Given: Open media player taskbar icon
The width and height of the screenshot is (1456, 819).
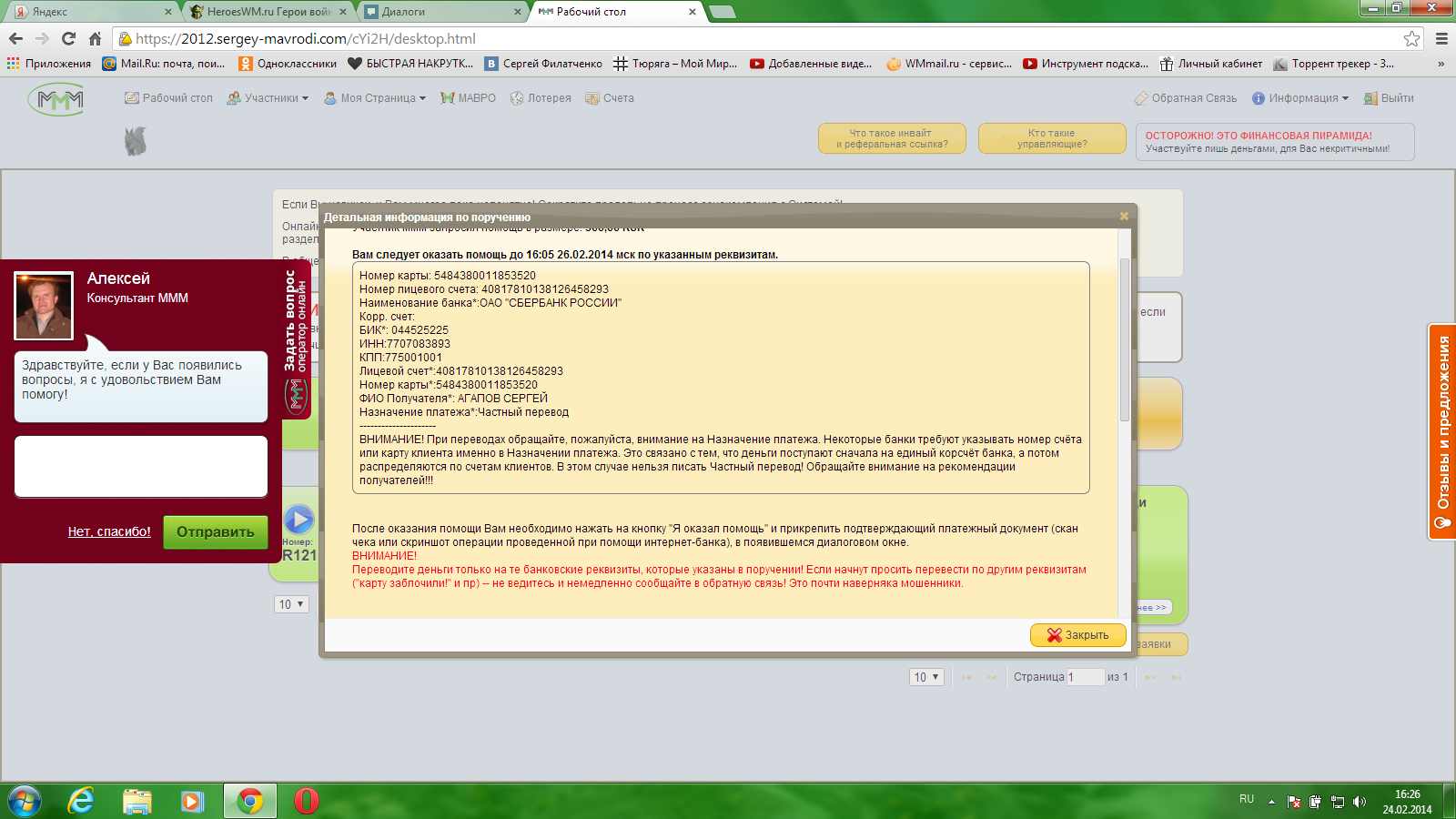Looking at the screenshot, I should click(x=192, y=801).
